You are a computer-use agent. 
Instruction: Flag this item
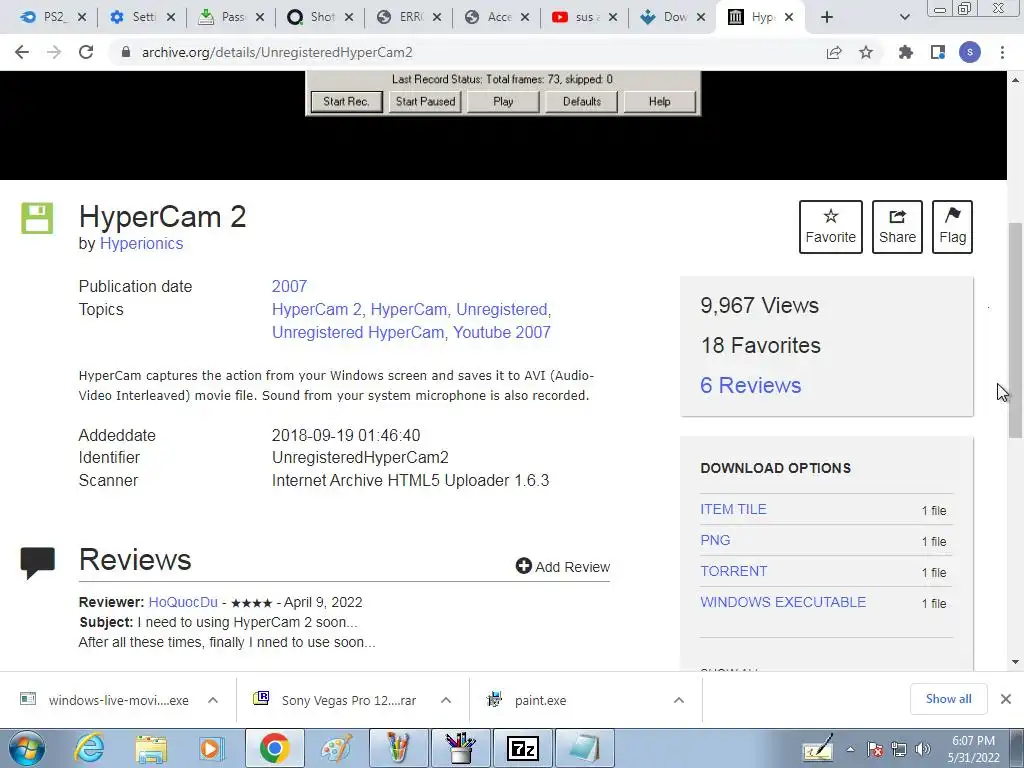click(952, 227)
